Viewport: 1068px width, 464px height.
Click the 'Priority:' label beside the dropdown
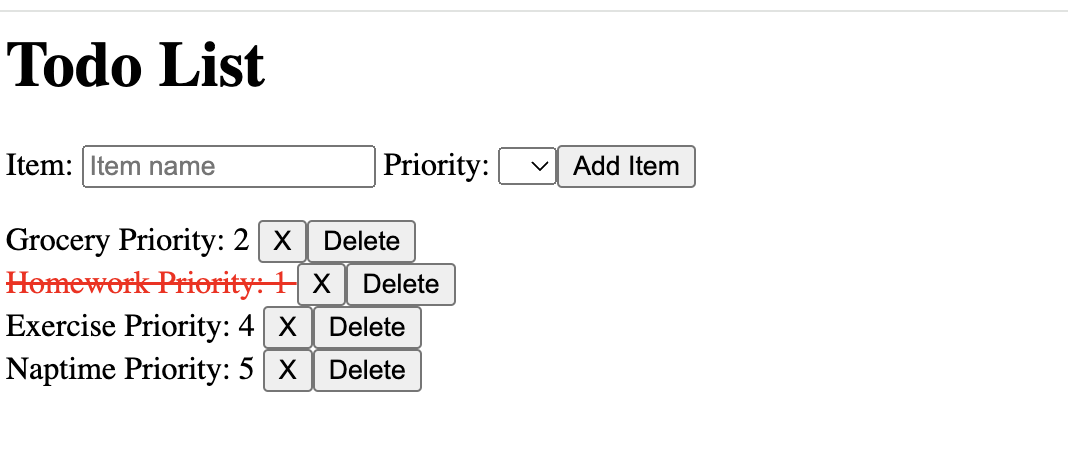point(436,166)
